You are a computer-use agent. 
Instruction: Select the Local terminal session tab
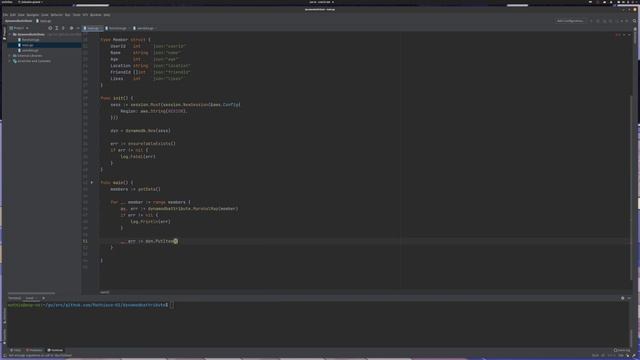(31, 298)
